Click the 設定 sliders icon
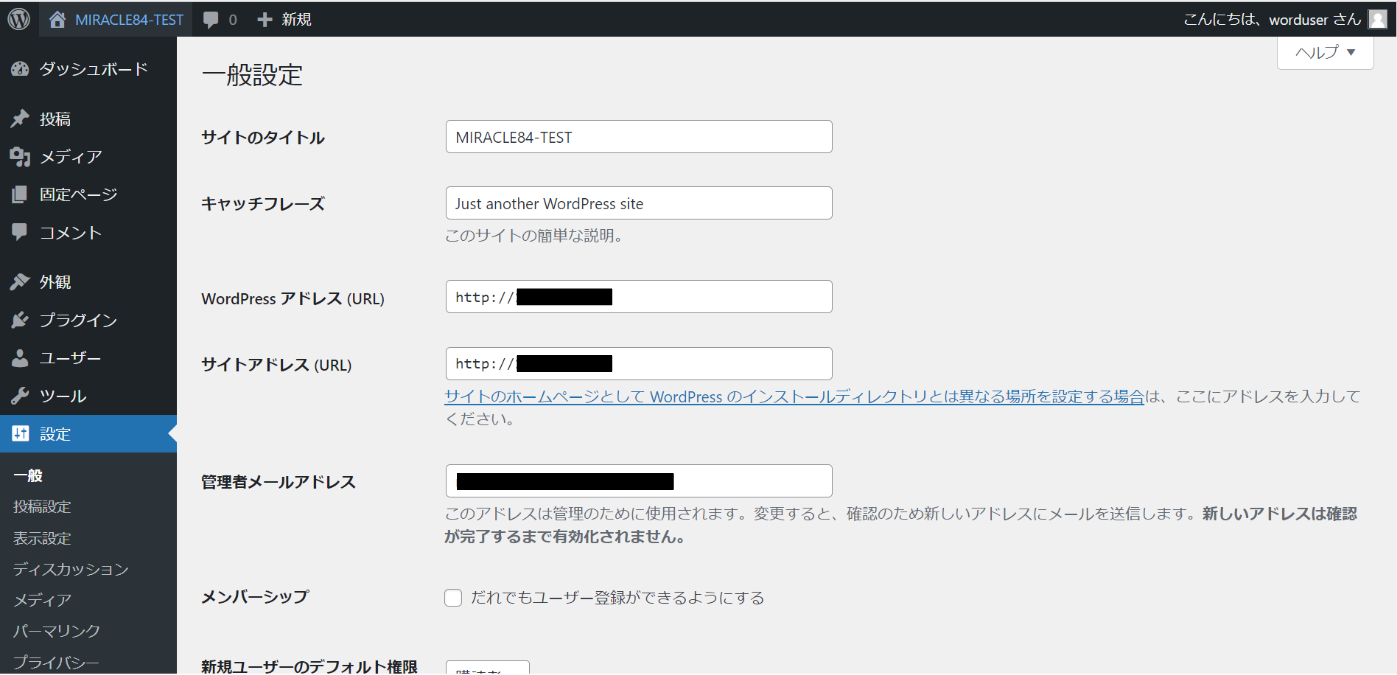This screenshot has width=1397, height=675. click(20, 434)
